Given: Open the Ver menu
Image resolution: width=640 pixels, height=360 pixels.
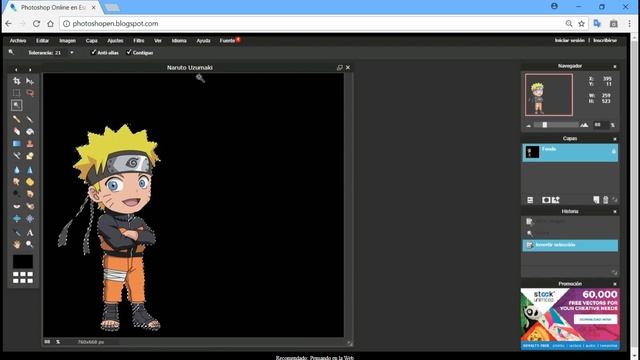Looking at the screenshot, I should [158, 40].
